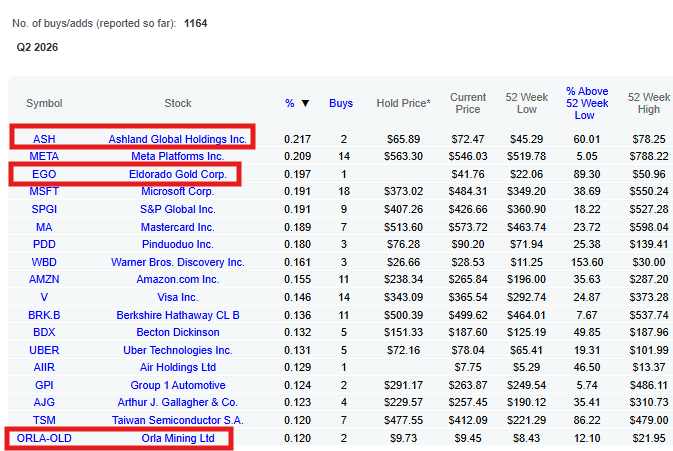Open the UBER symbol link
Viewport: 673px width, 451px height.
44,351
